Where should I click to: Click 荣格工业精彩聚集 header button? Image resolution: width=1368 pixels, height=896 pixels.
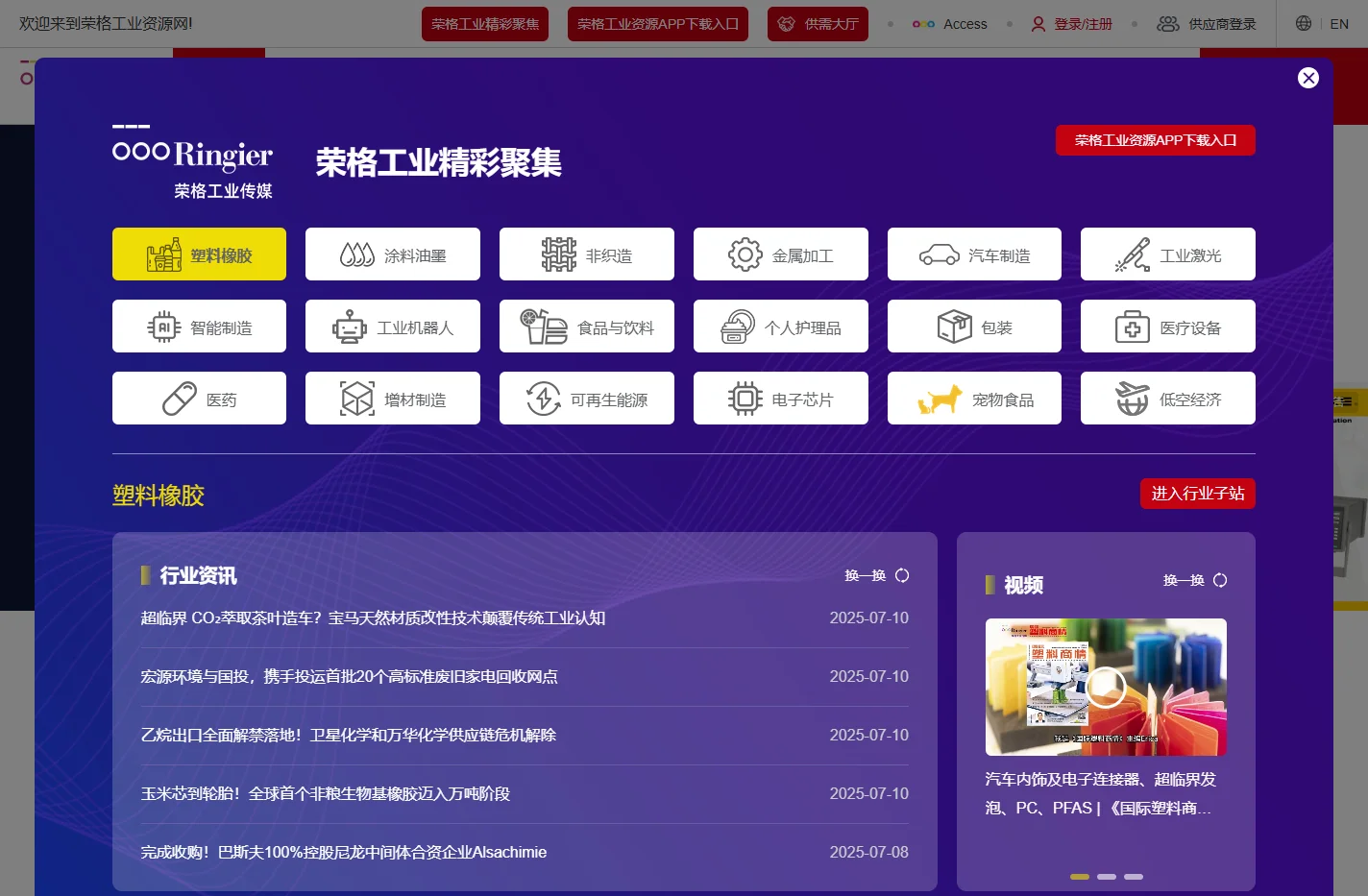click(x=485, y=24)
